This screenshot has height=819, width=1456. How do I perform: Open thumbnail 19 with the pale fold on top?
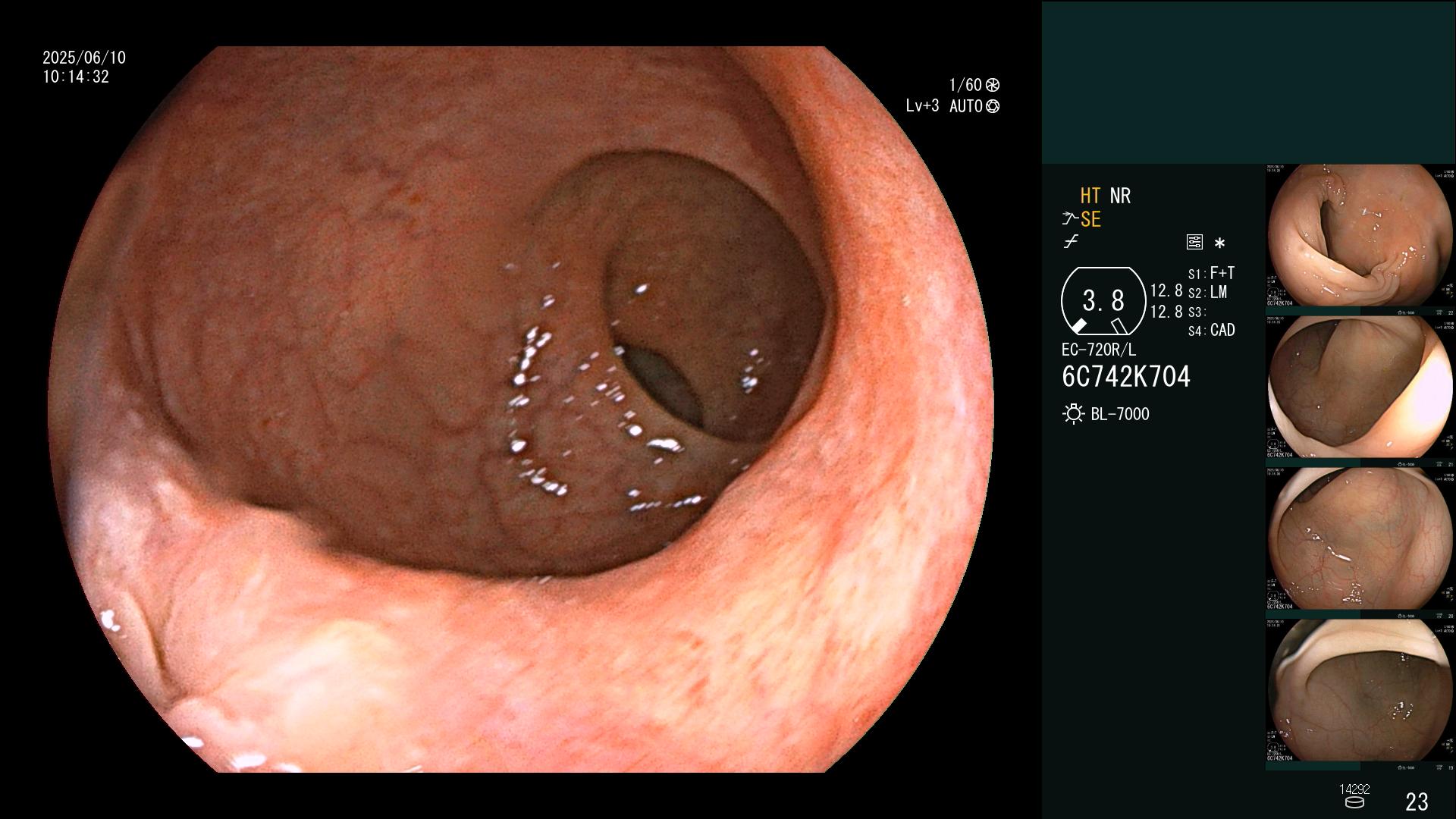[1360, 690]
